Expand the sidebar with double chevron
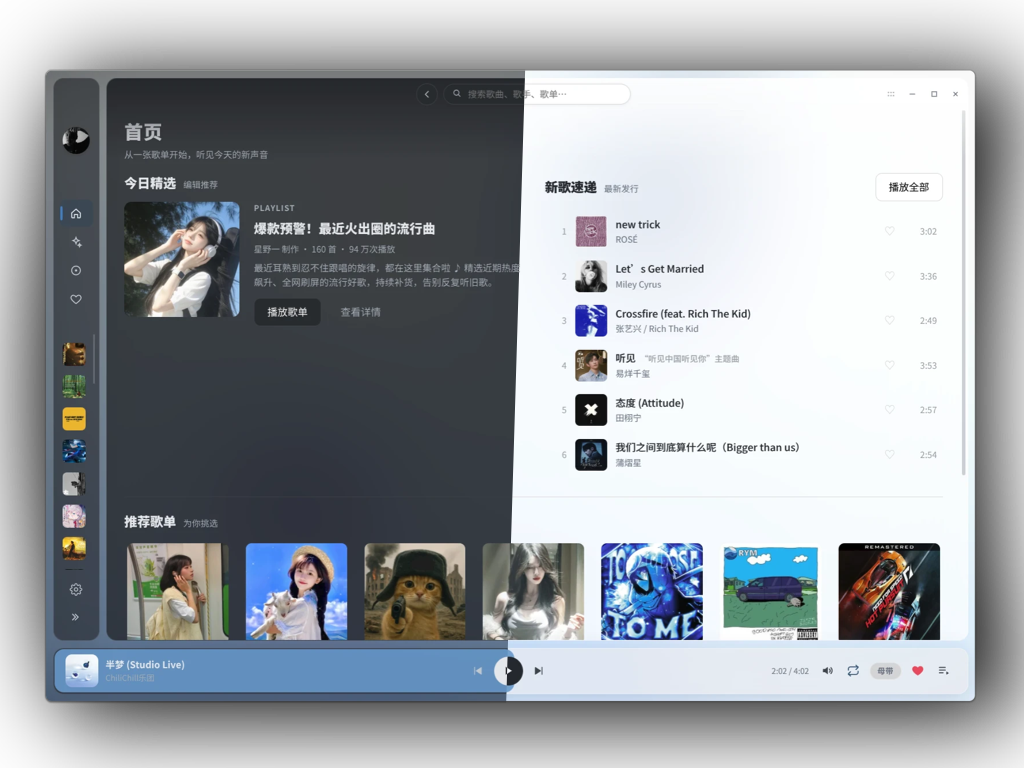Viewport: 1024px width, 768px height. 76,617
